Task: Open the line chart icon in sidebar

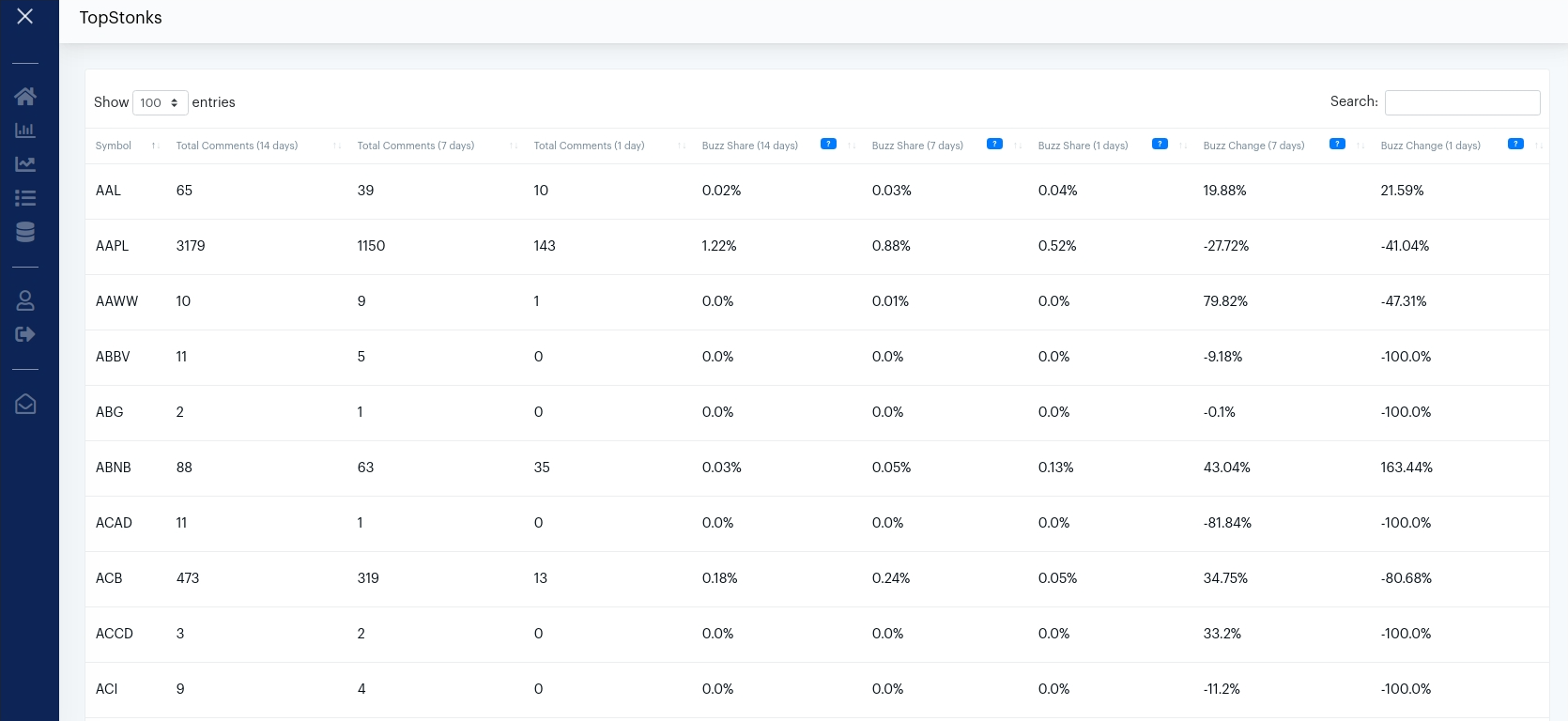Action: pos(25,164)
